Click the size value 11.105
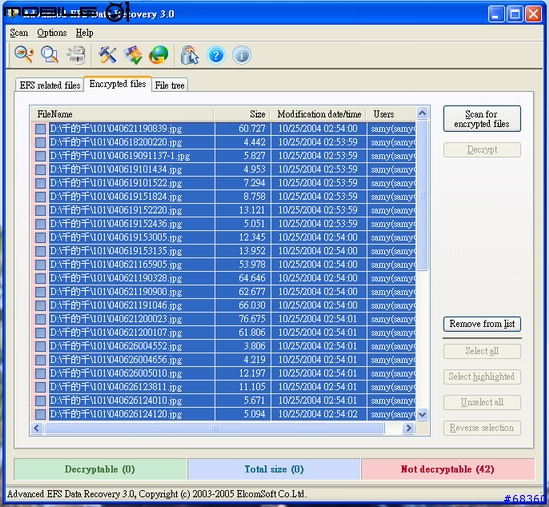 pyautogui.click(x=252, y=387)
